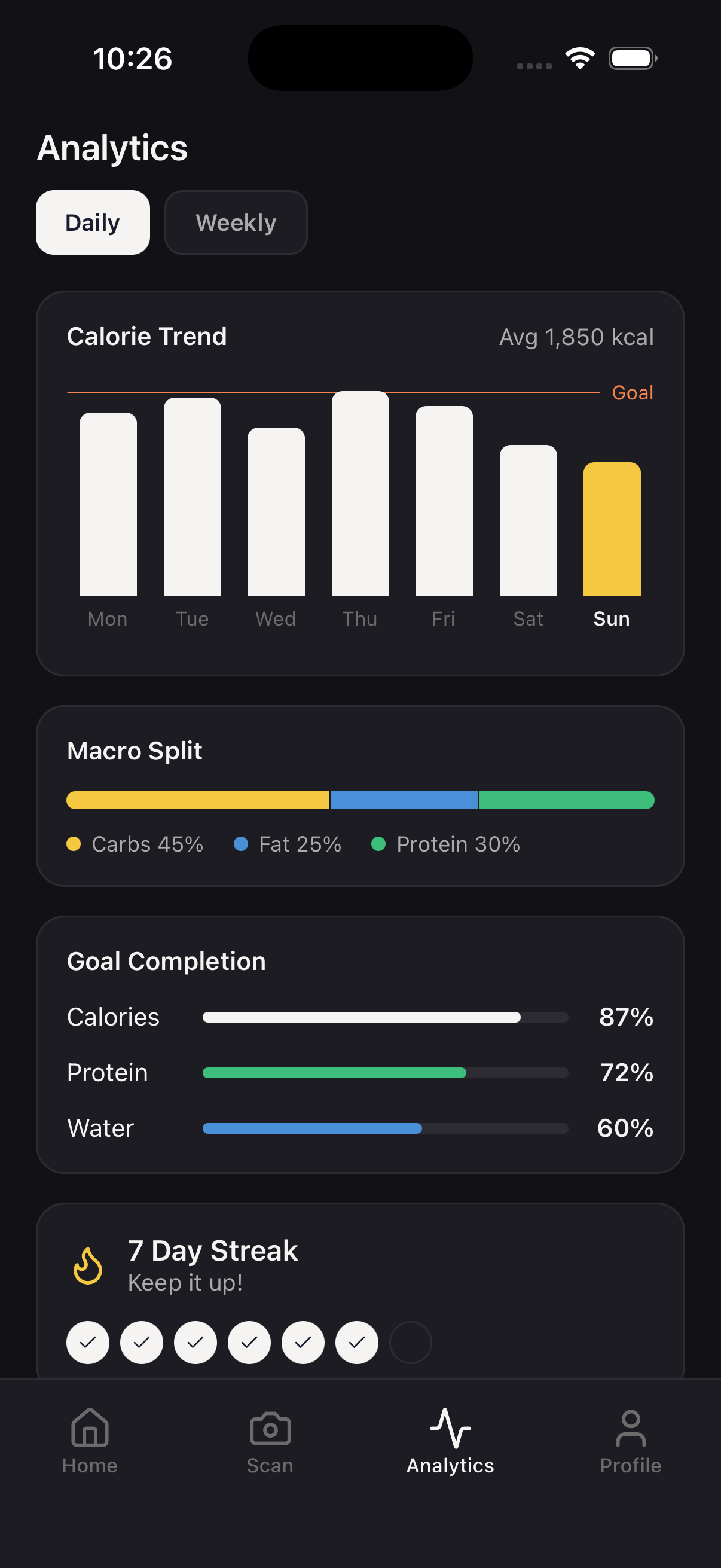Open the Scan camera icon

(x=270, y=1427)
